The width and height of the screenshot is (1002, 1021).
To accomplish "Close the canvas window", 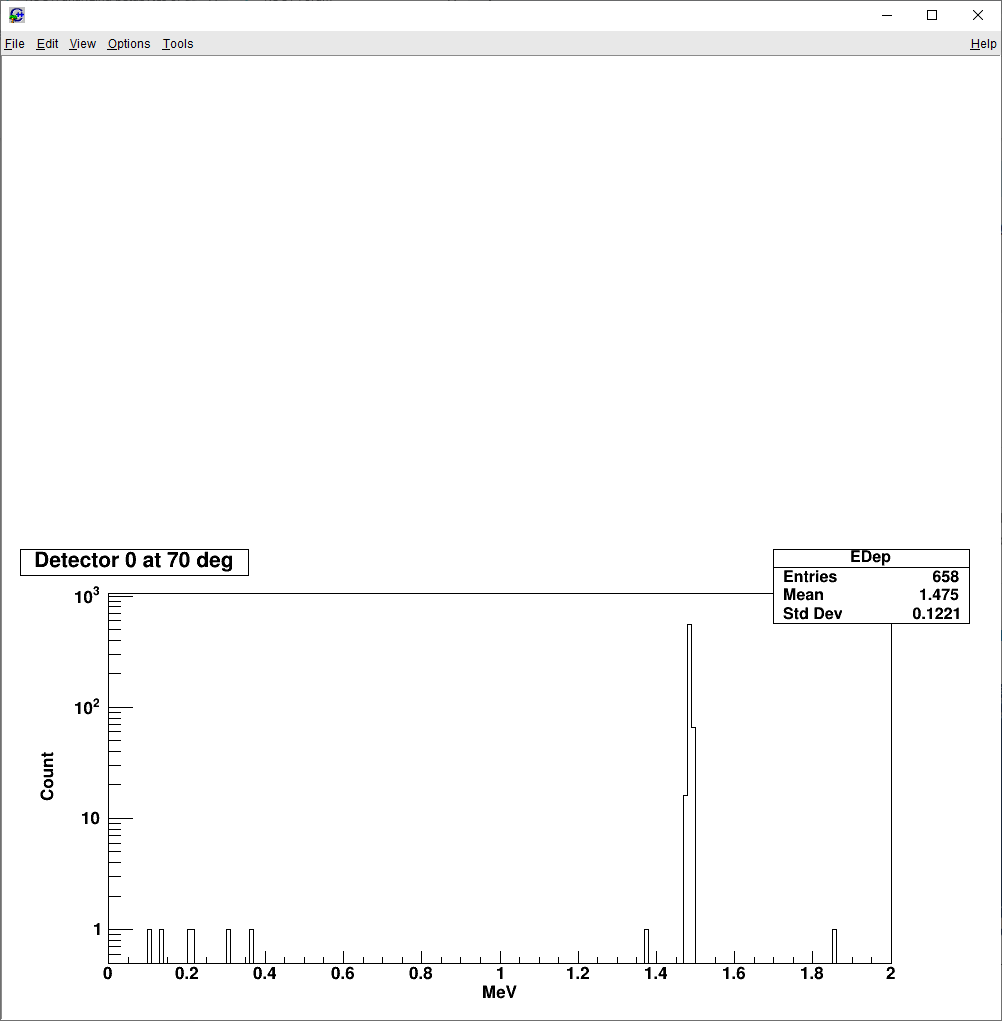I will tap(978, 15).
